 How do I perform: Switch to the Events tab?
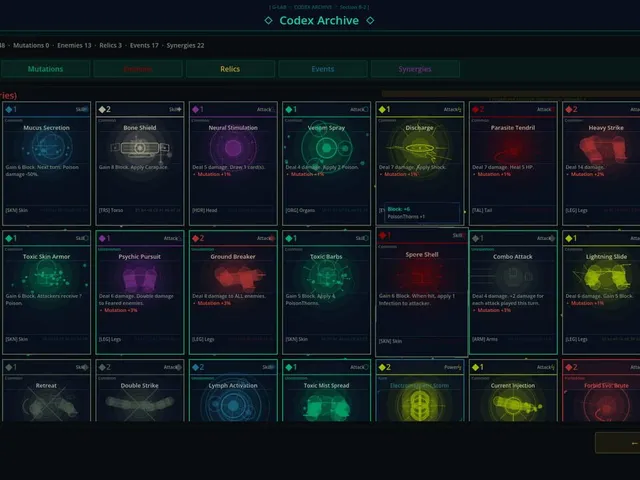(323, 69)
